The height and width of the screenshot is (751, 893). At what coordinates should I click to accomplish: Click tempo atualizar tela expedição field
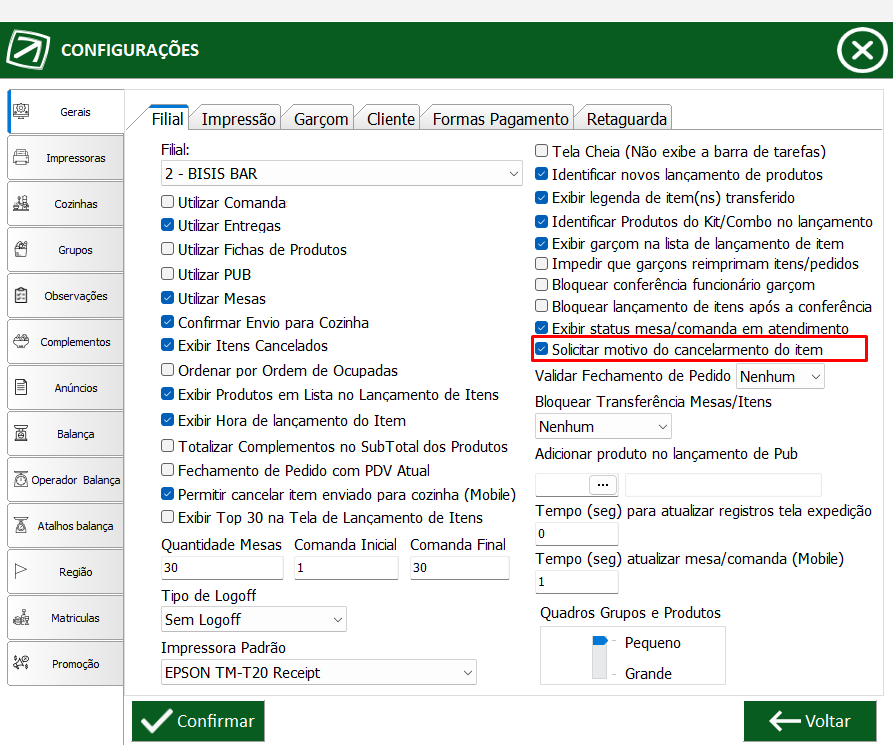click(576, 534)
